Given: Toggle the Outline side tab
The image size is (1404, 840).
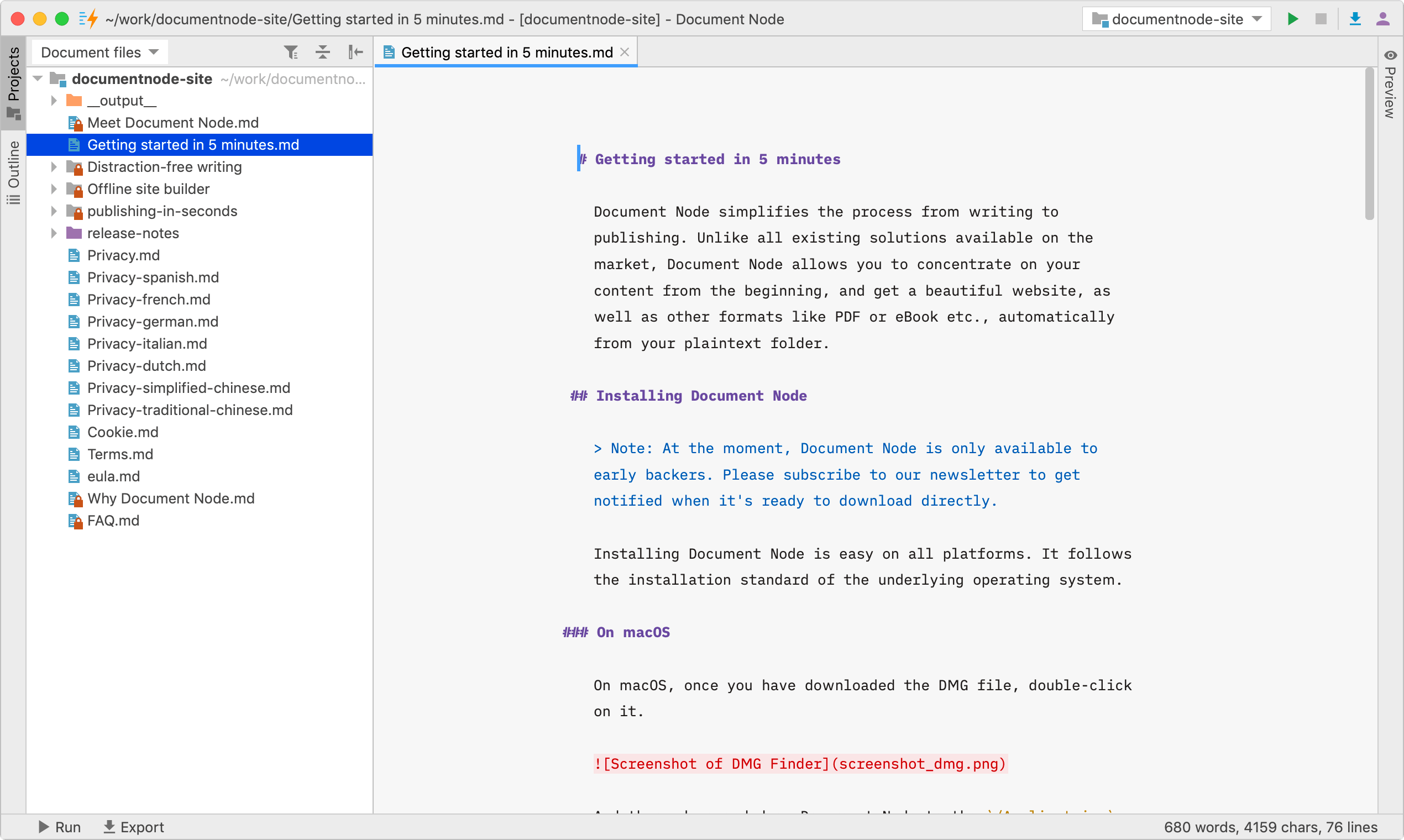Looking at the screenshot, I should 14,172.
